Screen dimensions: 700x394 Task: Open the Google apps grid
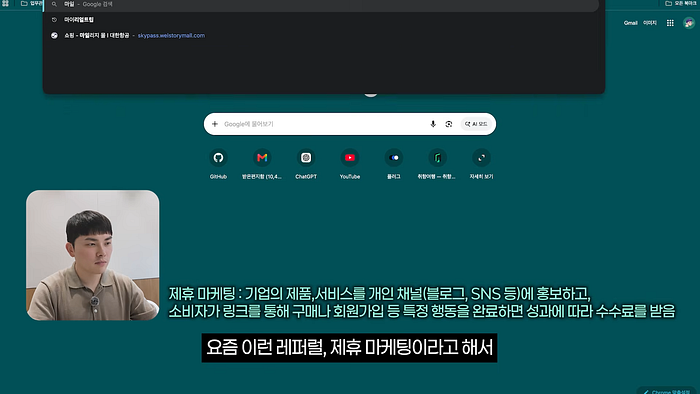click(670, 23)
